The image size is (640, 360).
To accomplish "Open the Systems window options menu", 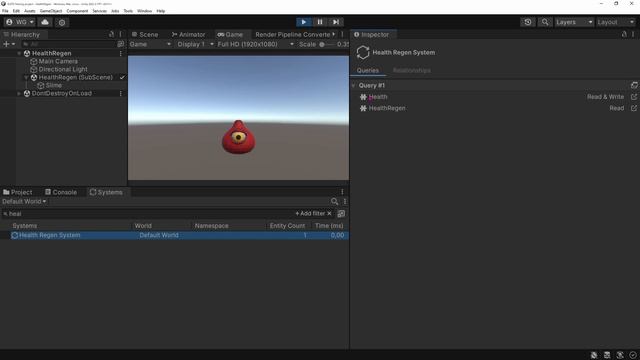I will tap(345, 201).
